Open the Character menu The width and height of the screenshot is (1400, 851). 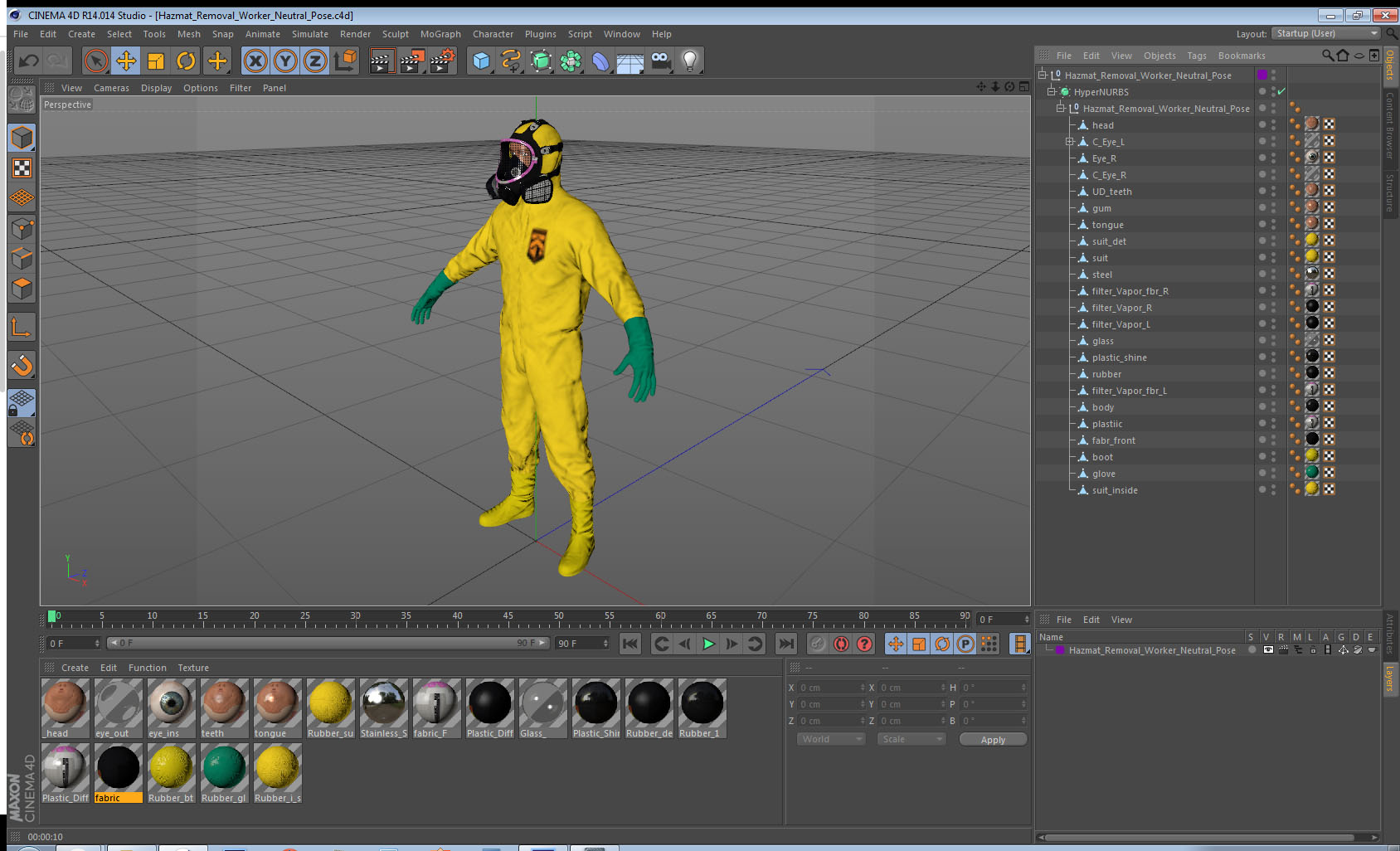point(493,34)
